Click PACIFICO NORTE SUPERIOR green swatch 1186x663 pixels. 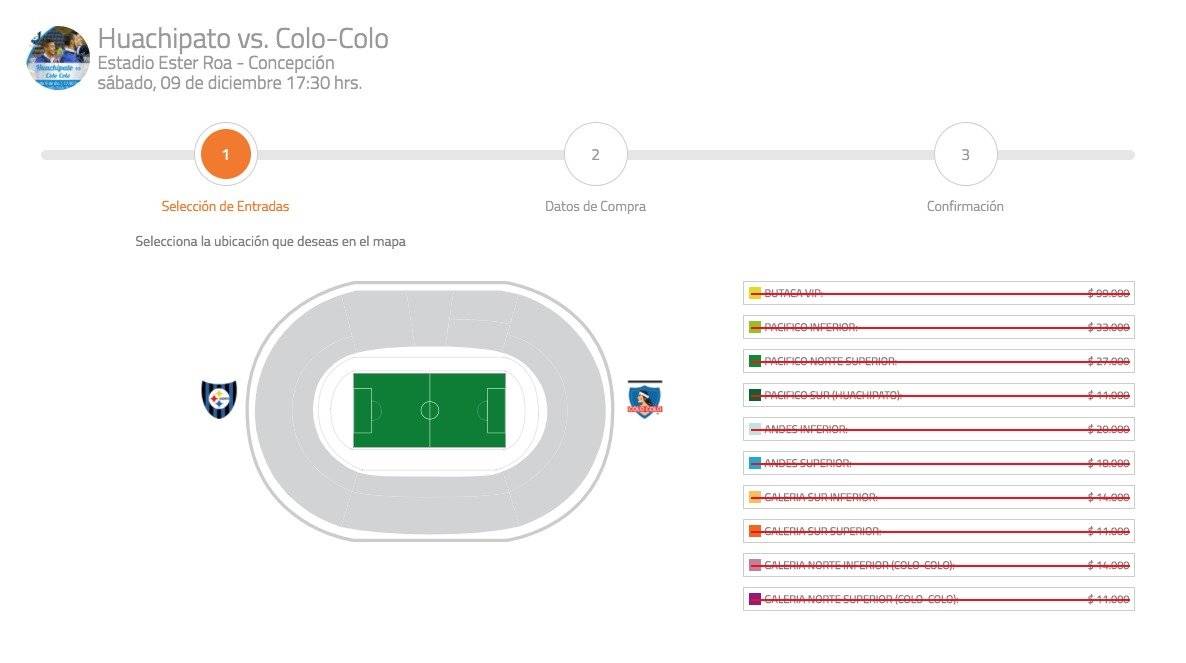(x=755, y=361)
